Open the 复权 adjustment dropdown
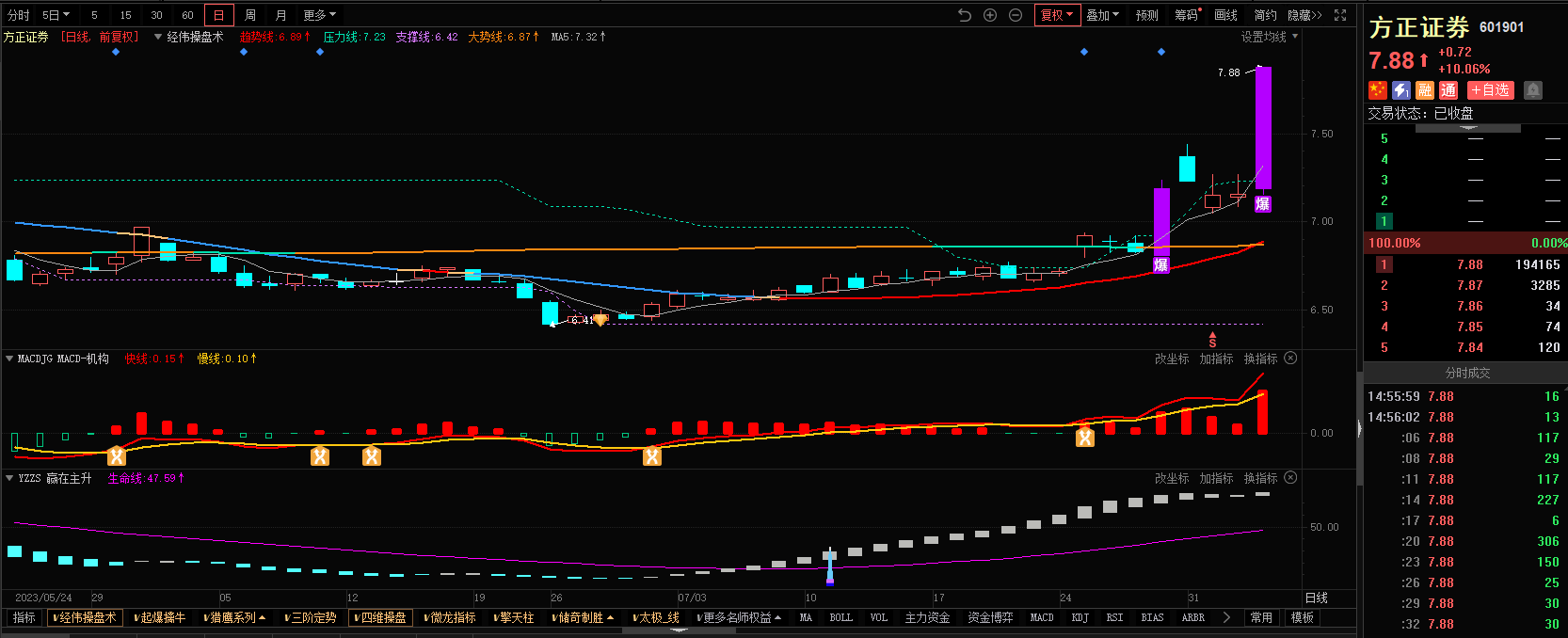Screen dimensions: 1568x638 (1056, 15)
